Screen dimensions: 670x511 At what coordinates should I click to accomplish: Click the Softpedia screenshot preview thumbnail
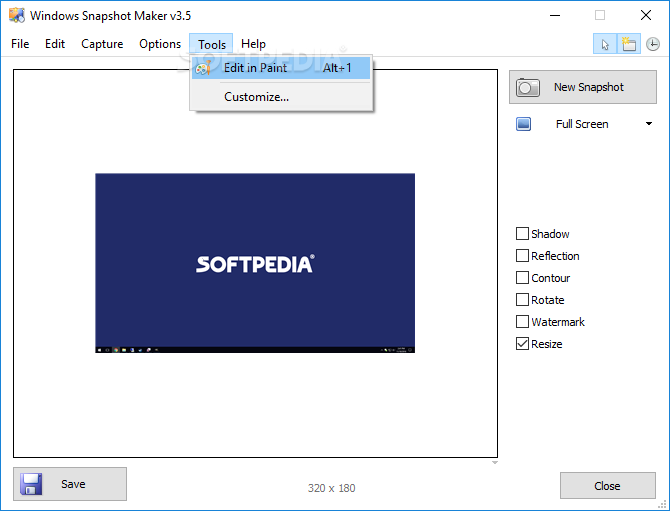pos(255,263)
